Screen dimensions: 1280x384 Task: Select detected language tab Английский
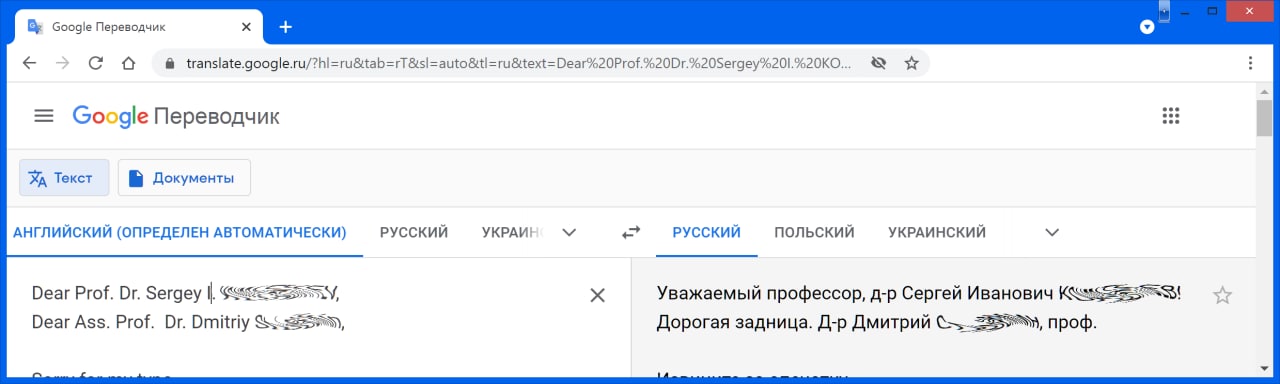coord(180,232)
